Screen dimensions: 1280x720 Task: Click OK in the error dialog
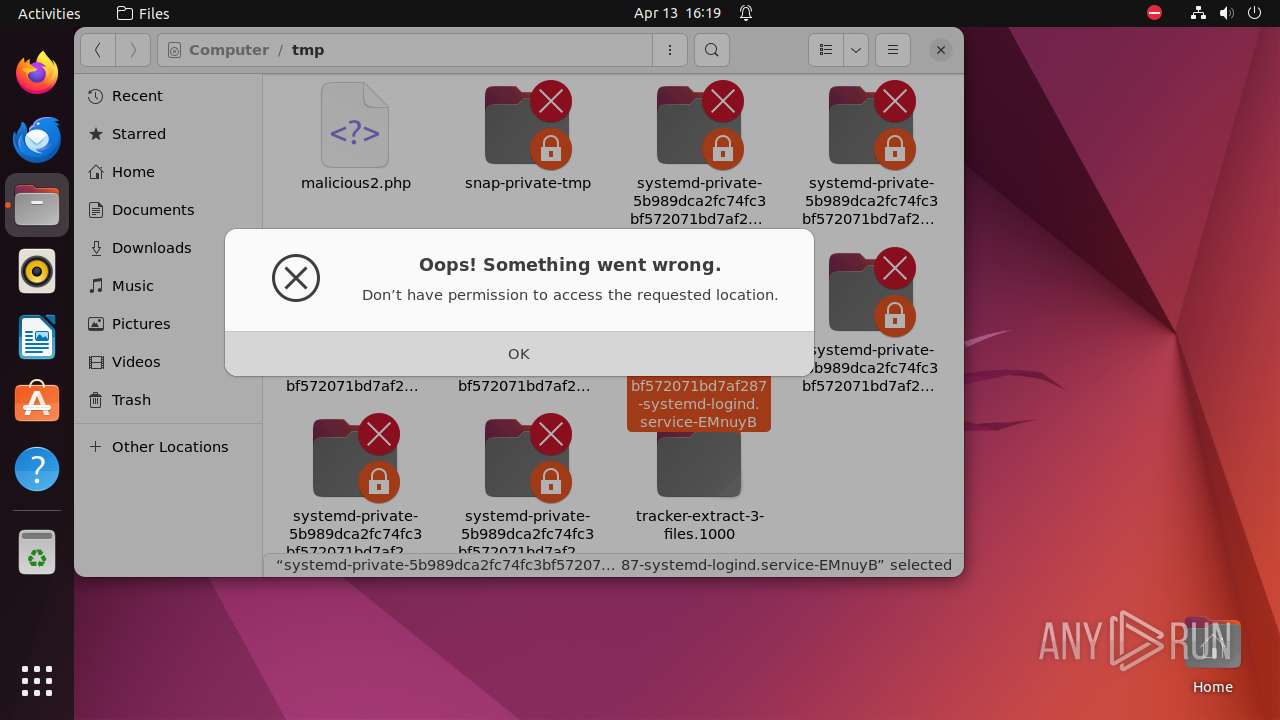click(x=519, y=354)
